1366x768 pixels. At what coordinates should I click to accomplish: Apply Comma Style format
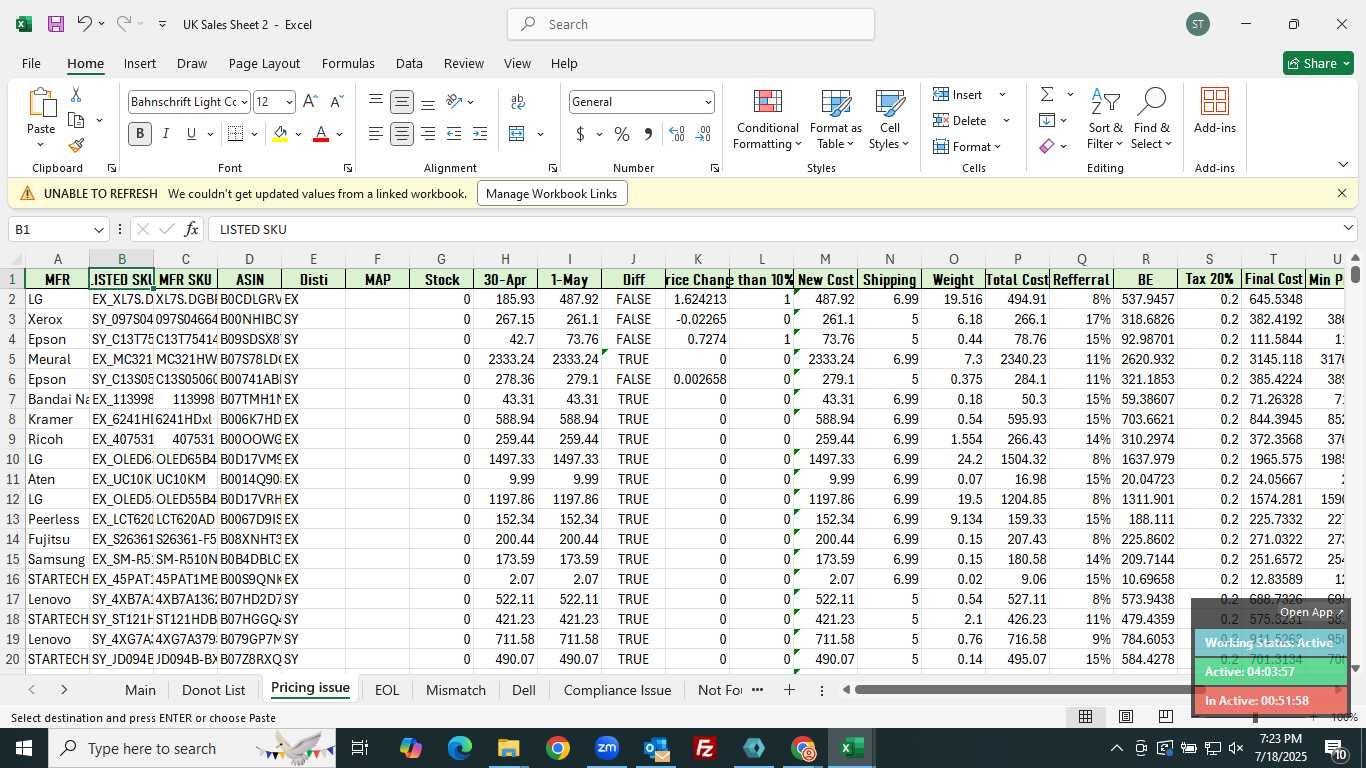pos(648,134)
